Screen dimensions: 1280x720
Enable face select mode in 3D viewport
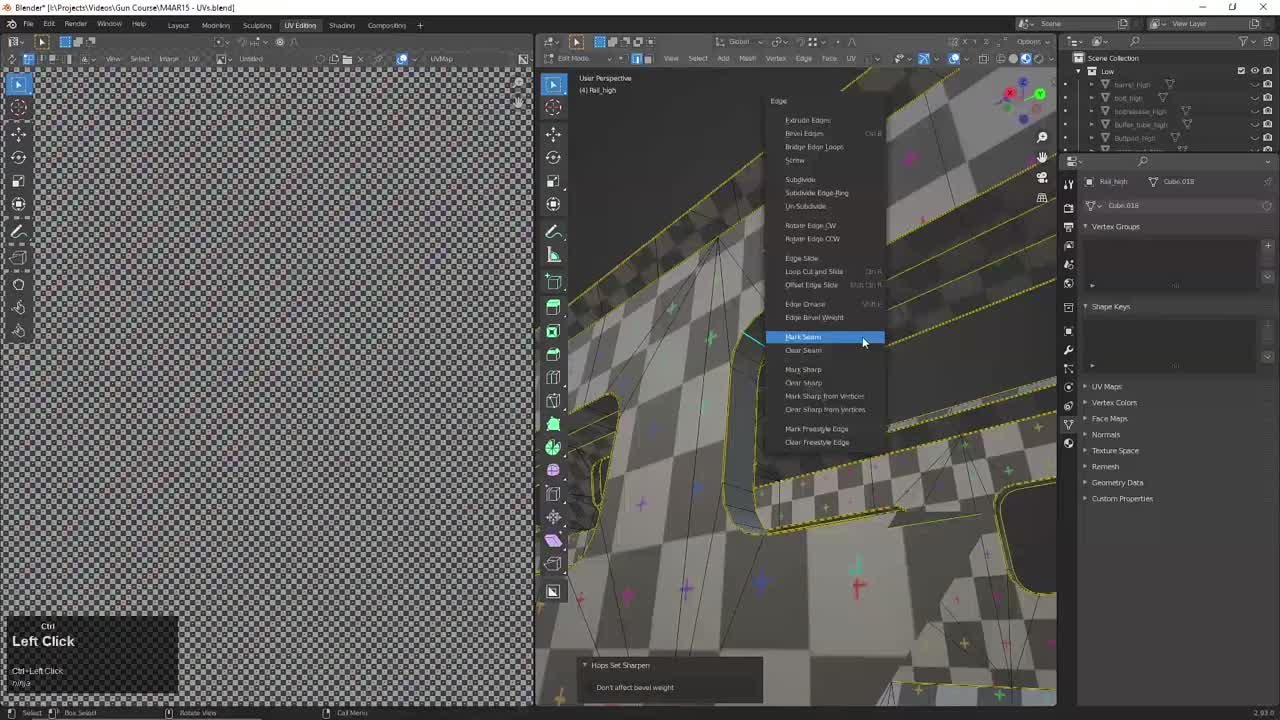[647, 58]
